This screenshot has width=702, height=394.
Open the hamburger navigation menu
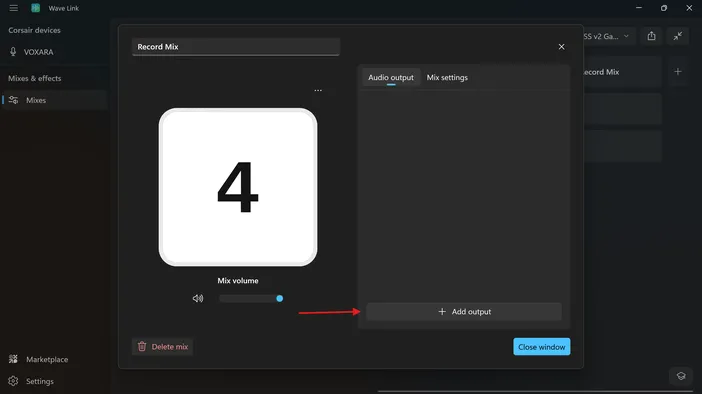pyautogui.click(x=13, y=8)
